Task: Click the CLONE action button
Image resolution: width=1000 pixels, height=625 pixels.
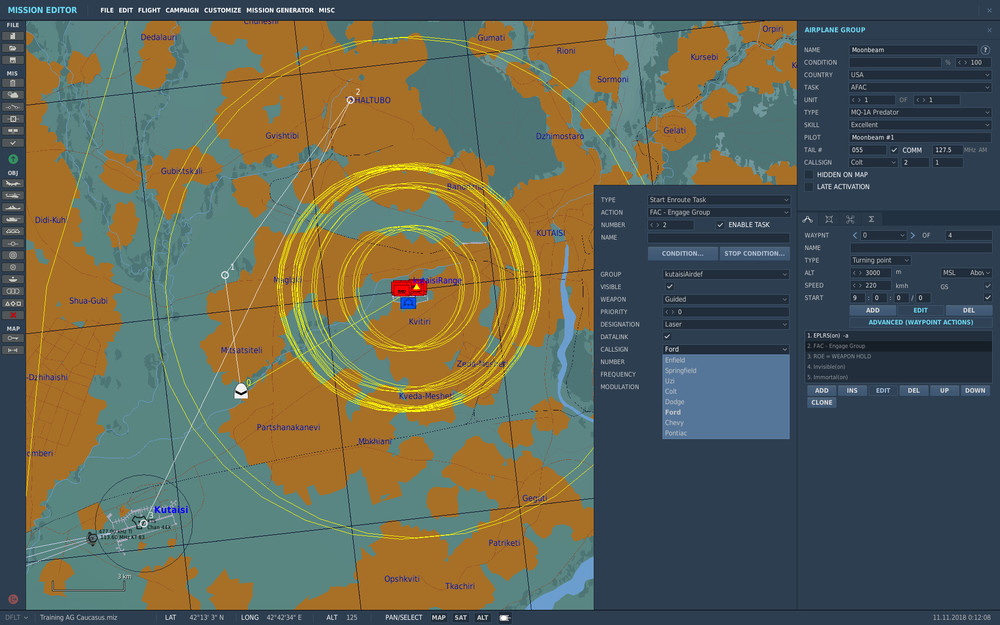Action: click(x=821, y=402)
